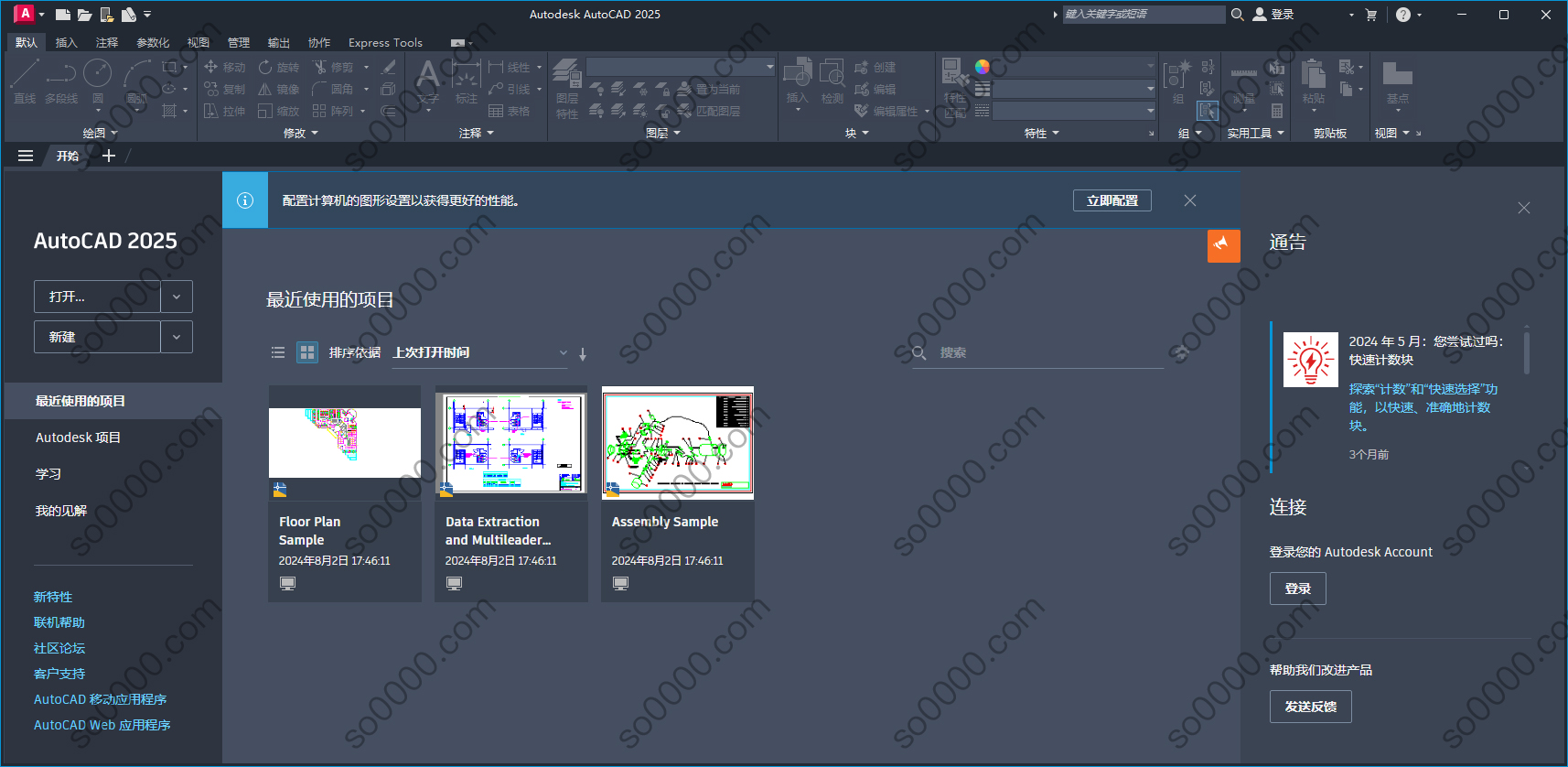Click the Match Properties (特性匹配) icon
This screenshot has height=767, width=1568.
point(955,88)
